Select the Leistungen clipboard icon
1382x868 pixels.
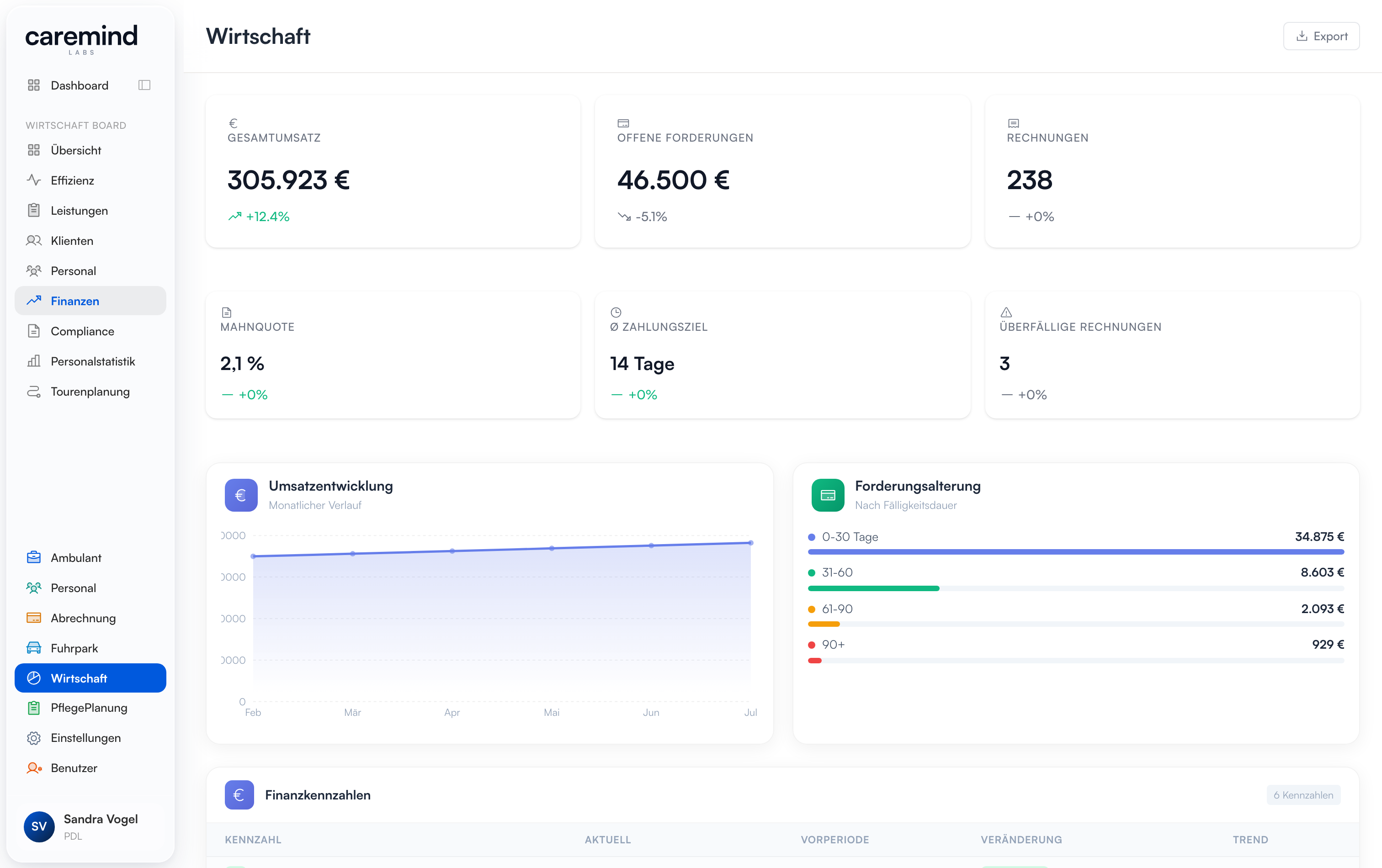pyautogui.click(x=34, y=211)
